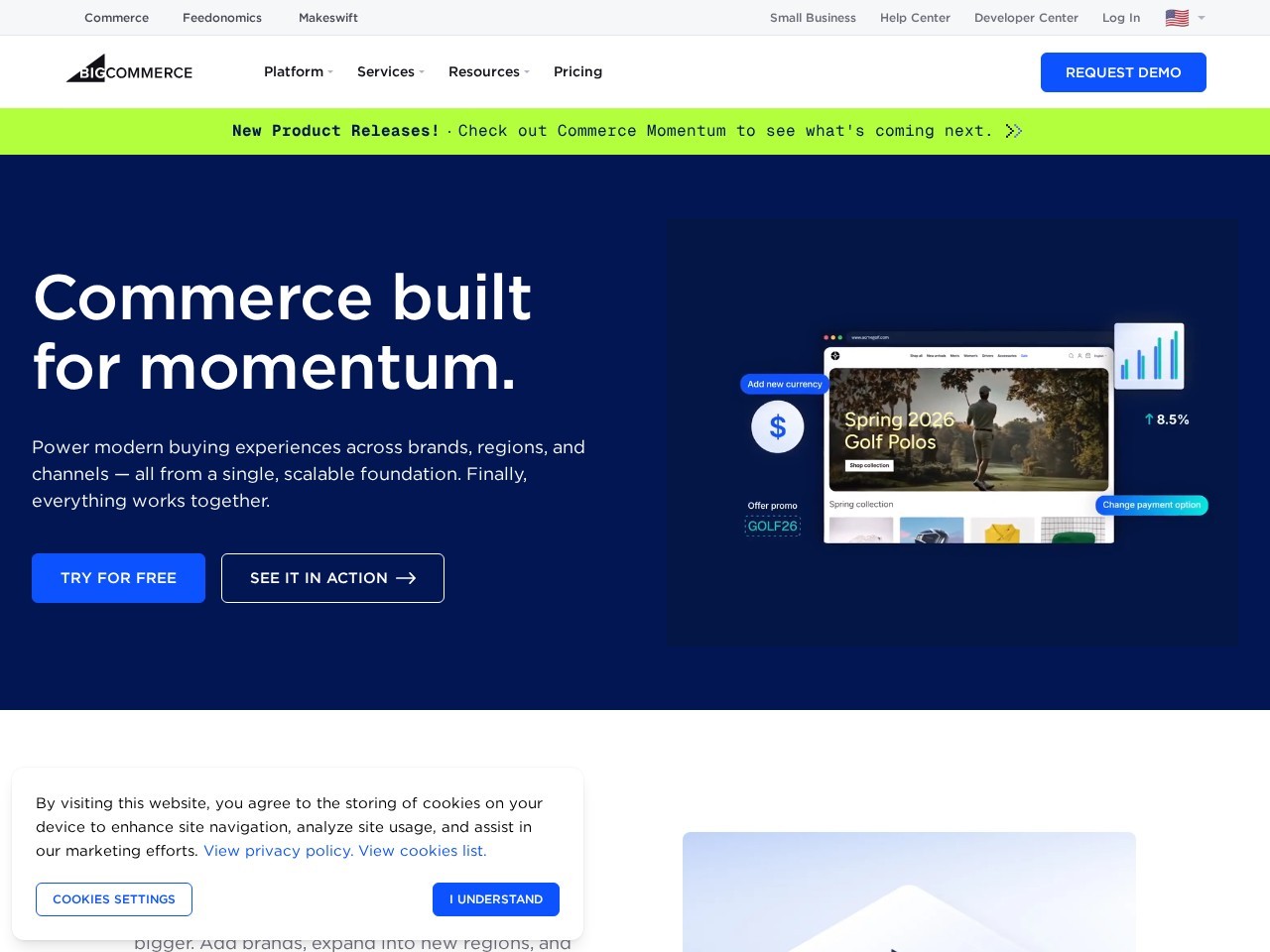1270x952 pixels.
Task: Click the Change payment option tag
Action: click(x=1152, y=505)
